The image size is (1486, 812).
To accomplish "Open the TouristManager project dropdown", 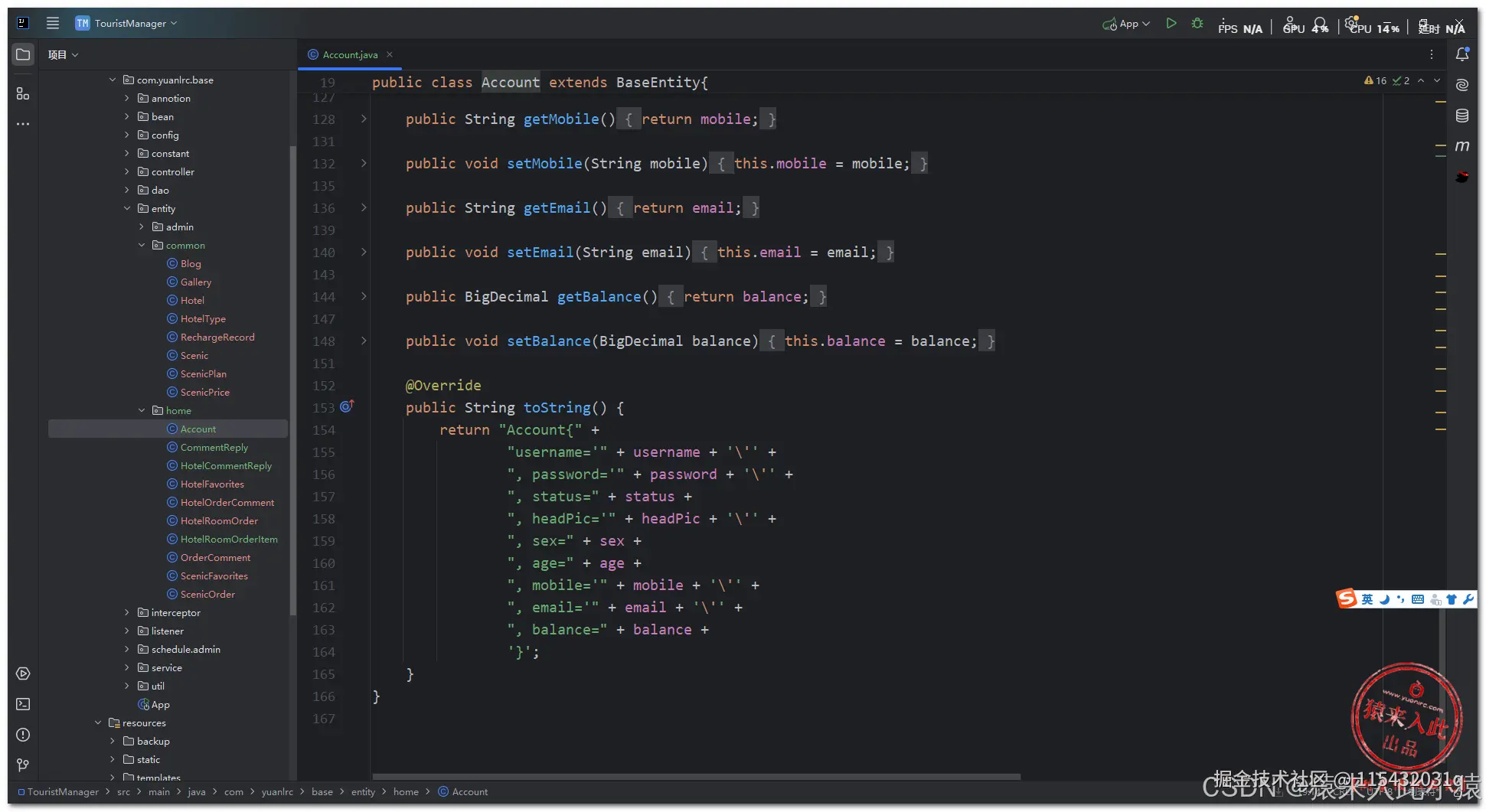I will 126,23.
